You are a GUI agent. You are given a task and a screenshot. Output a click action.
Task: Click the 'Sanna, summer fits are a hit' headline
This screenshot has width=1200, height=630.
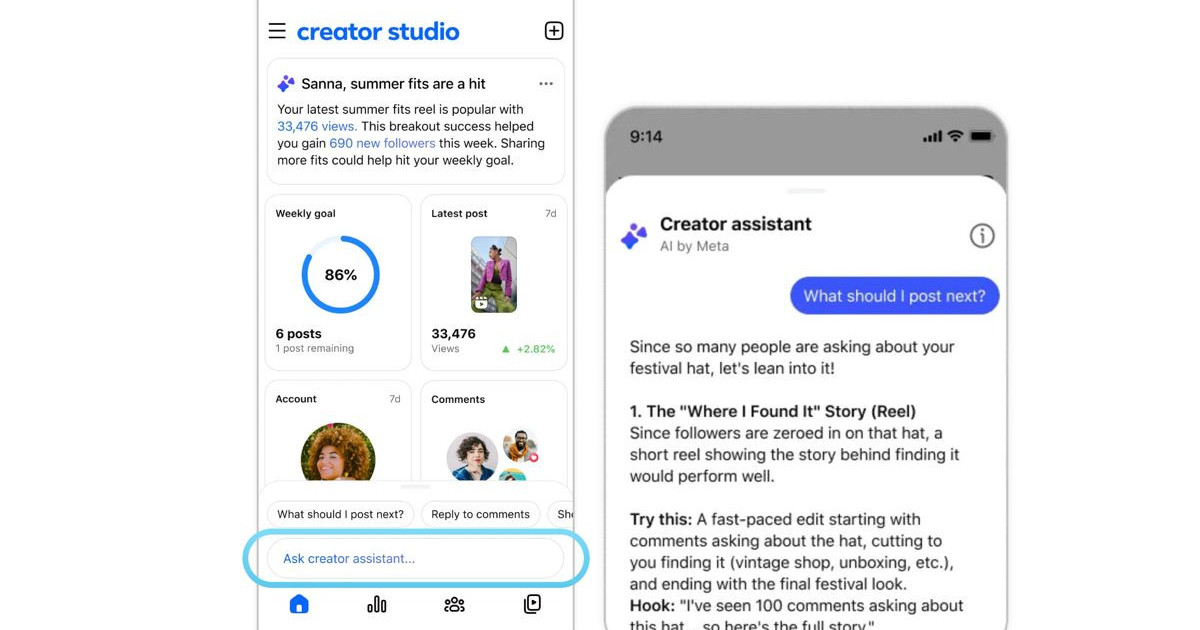(393, 84)
